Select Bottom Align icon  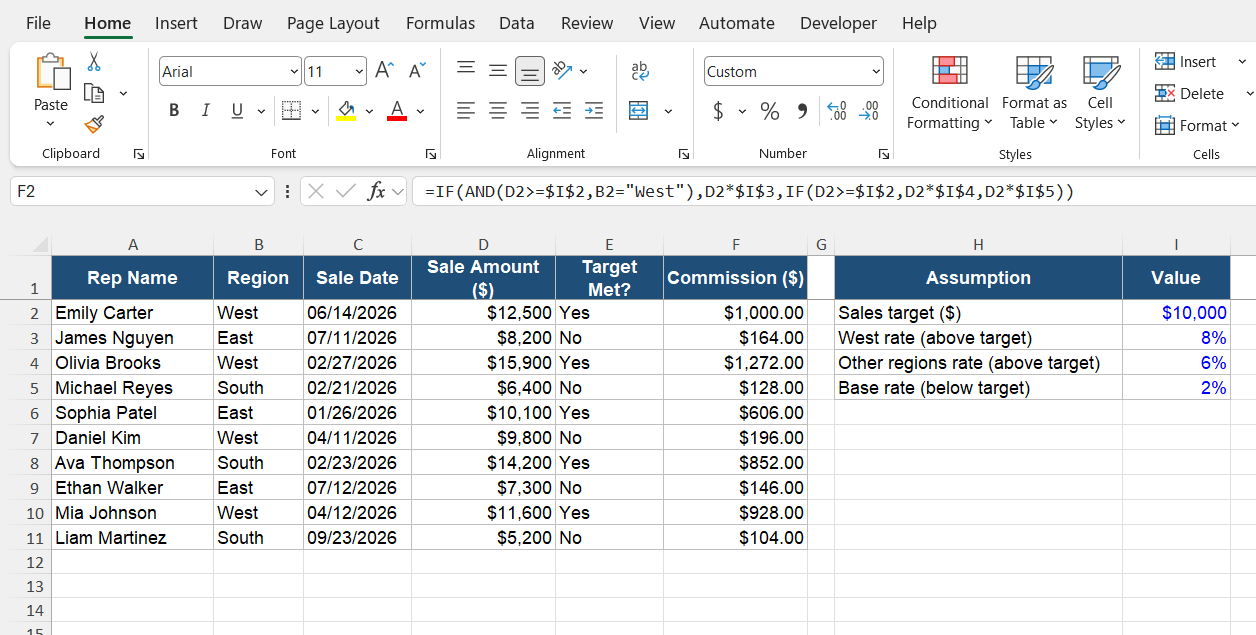tap(530, 71)
